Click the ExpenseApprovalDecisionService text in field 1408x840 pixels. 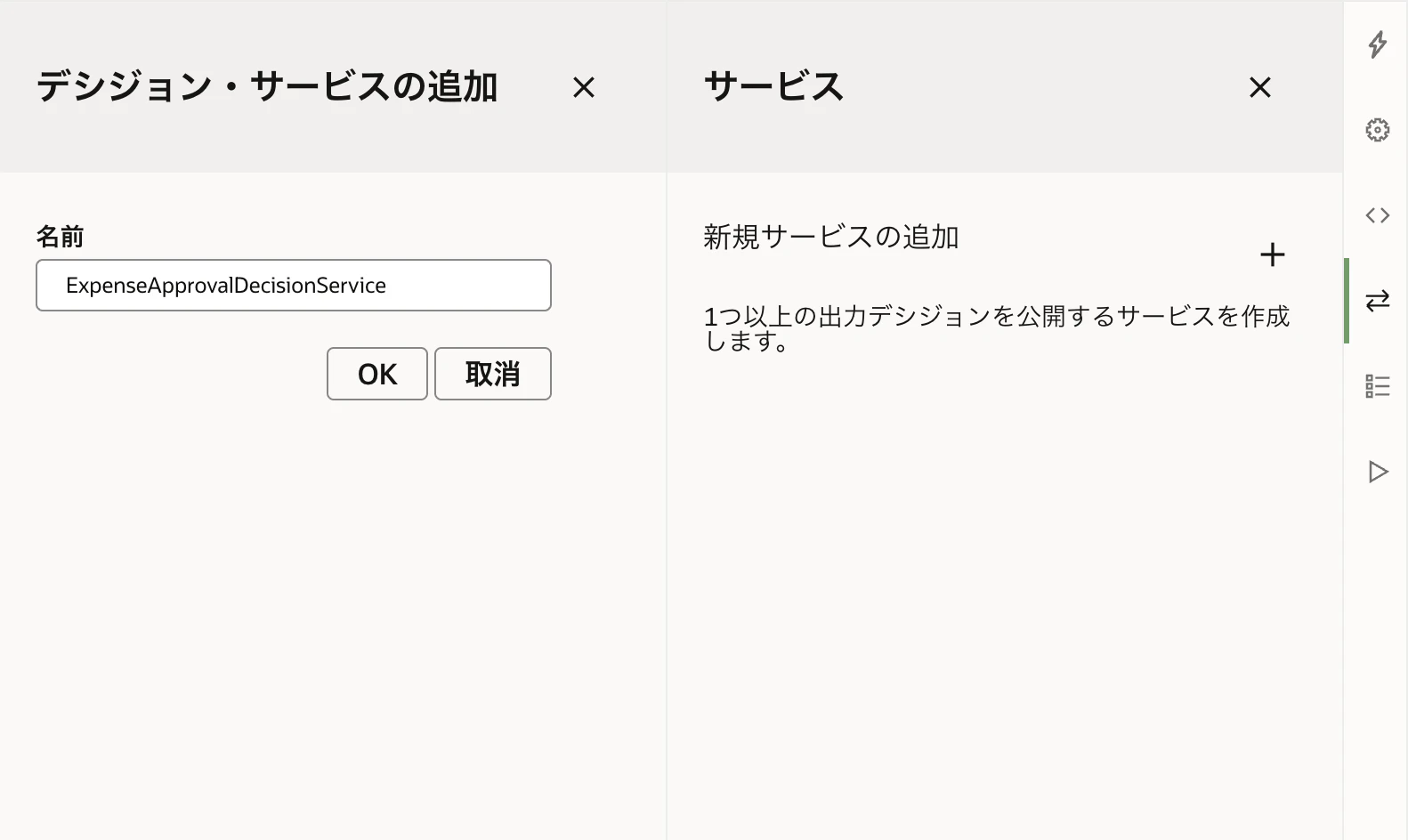226,285
